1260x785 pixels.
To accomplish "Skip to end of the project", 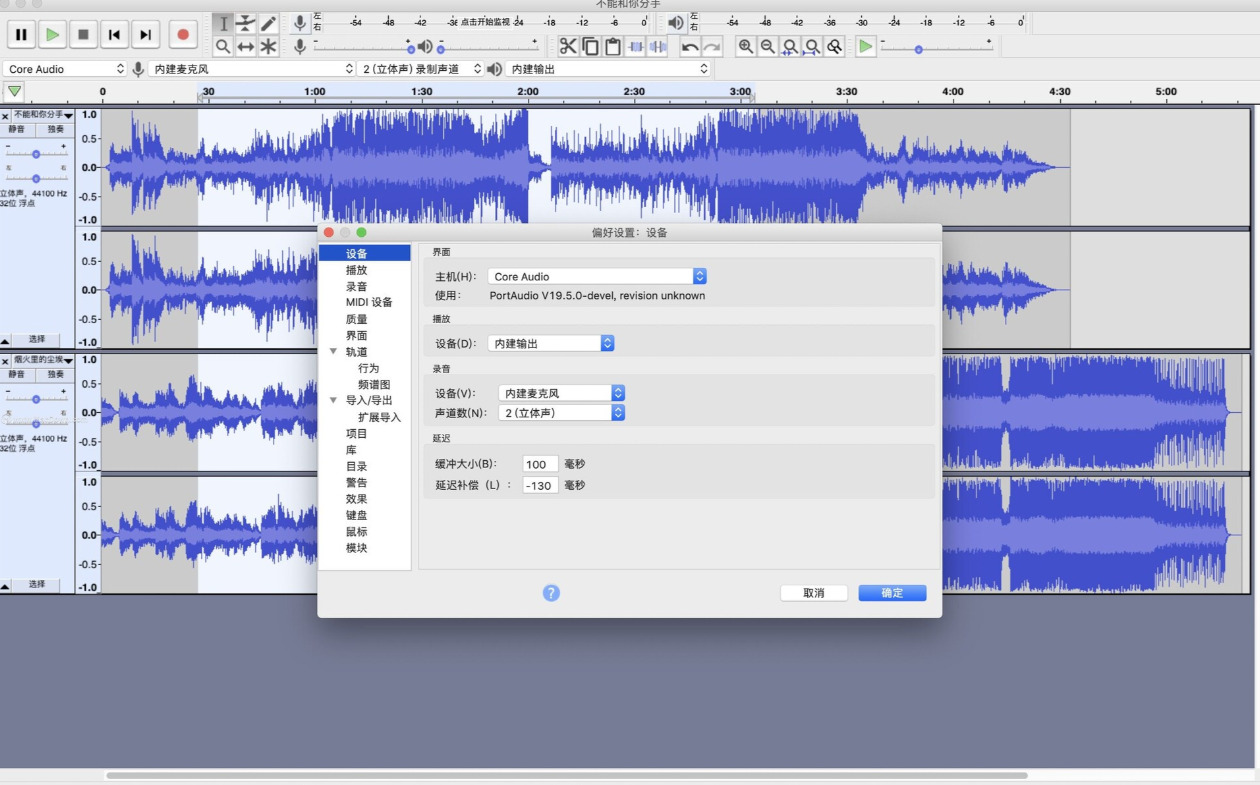I will coord(145,35).
